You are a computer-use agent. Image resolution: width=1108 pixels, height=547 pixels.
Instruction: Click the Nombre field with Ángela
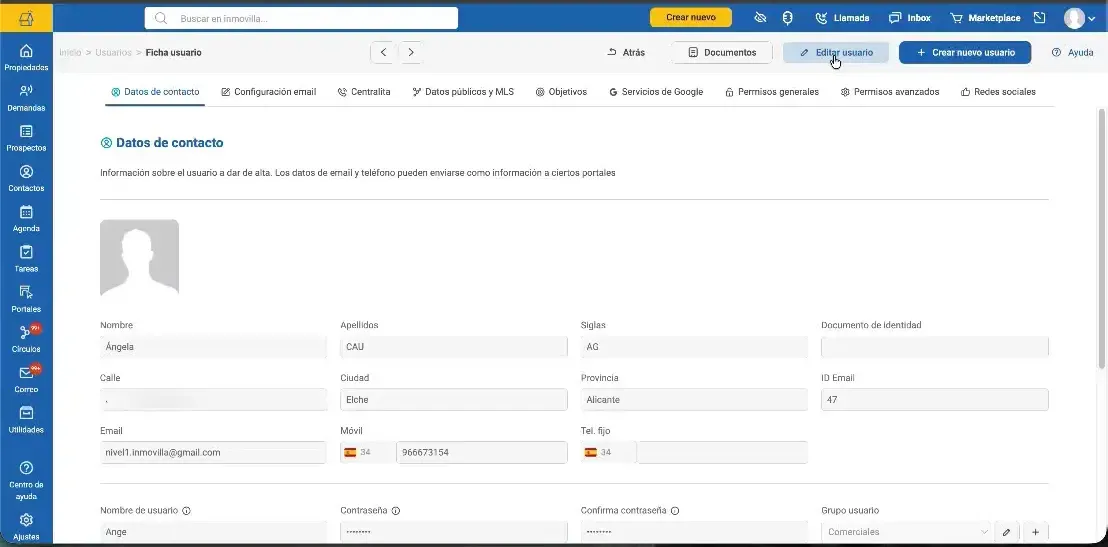[213, 347]
